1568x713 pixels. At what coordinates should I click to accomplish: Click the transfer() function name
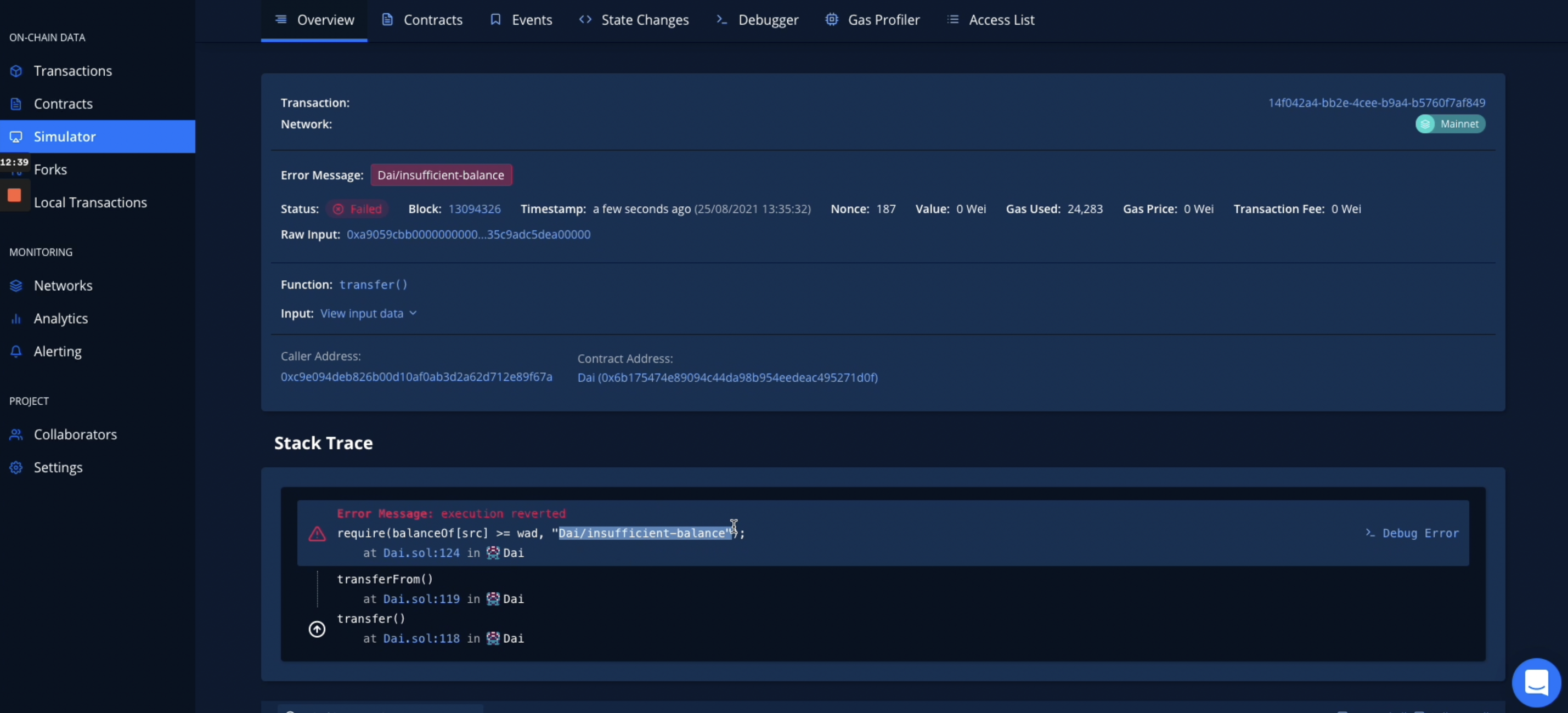[373, 285]
